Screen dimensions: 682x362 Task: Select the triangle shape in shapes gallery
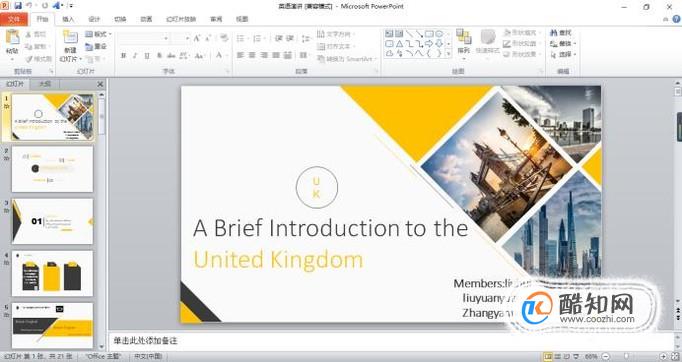(399, 44)
